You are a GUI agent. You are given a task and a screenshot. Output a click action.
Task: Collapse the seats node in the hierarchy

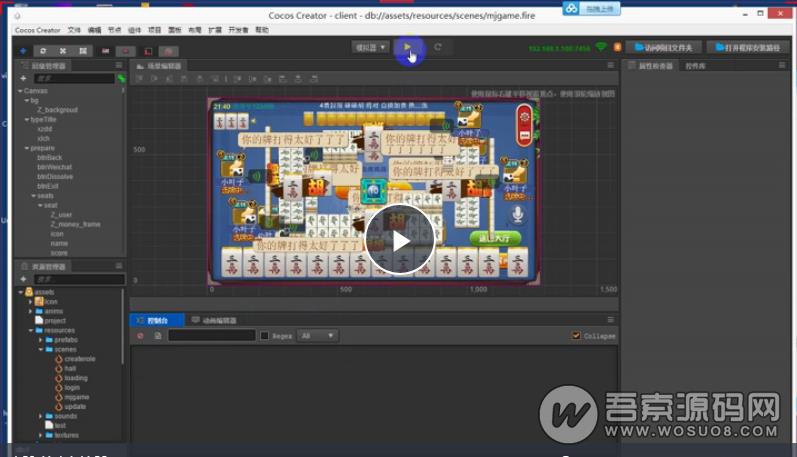(x=34, y=196)
